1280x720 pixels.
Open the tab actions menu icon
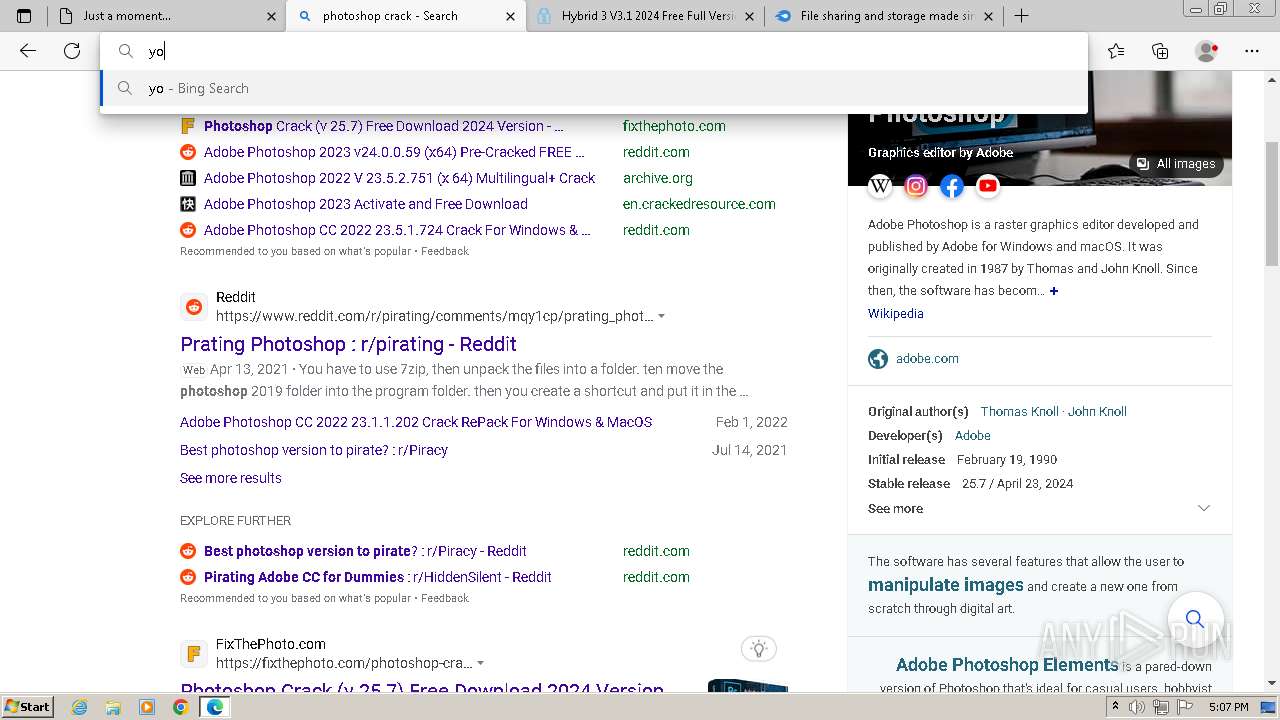point(24,16)
